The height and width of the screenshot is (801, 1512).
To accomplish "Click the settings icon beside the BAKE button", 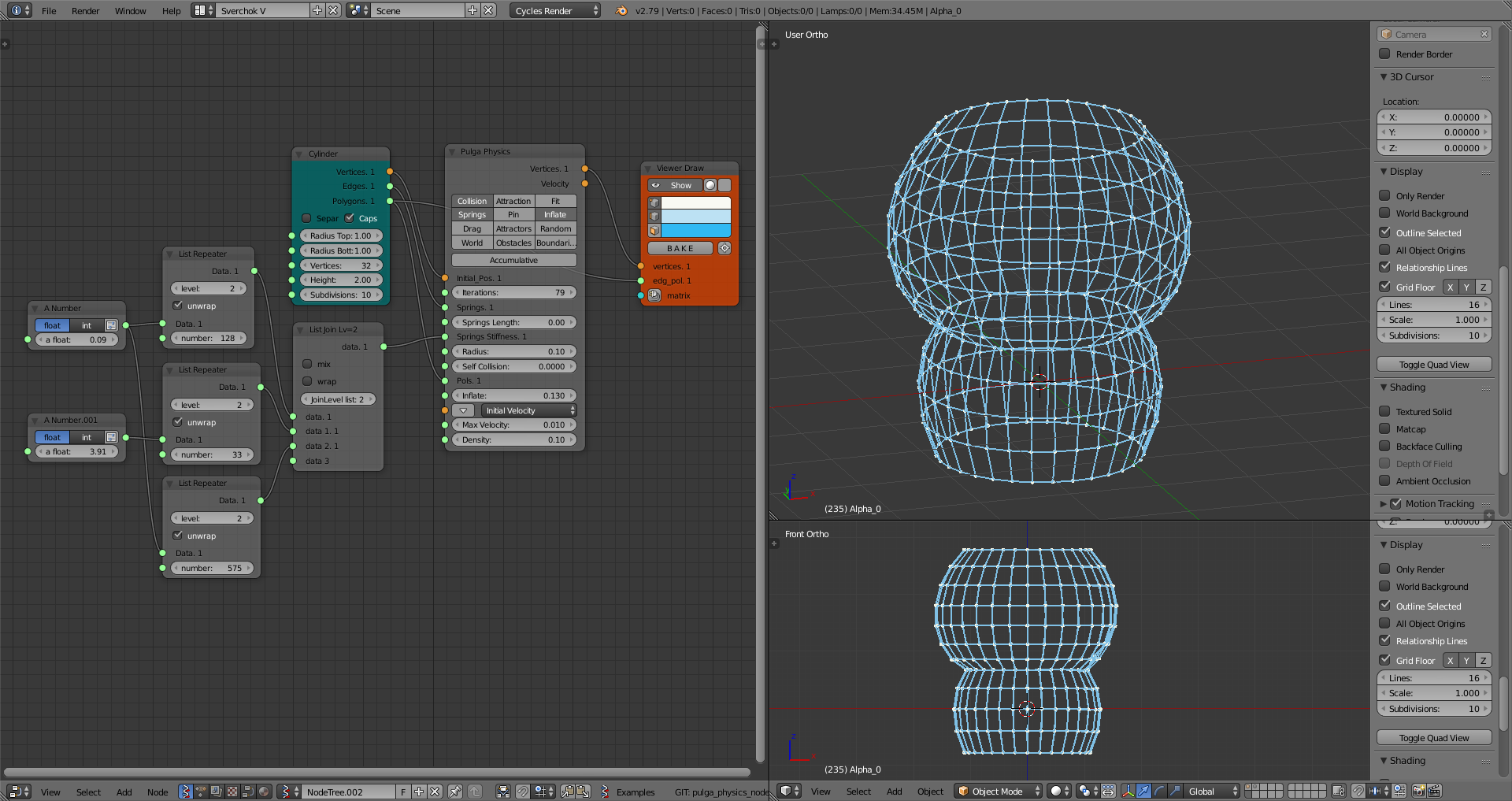I will (724, 248).
